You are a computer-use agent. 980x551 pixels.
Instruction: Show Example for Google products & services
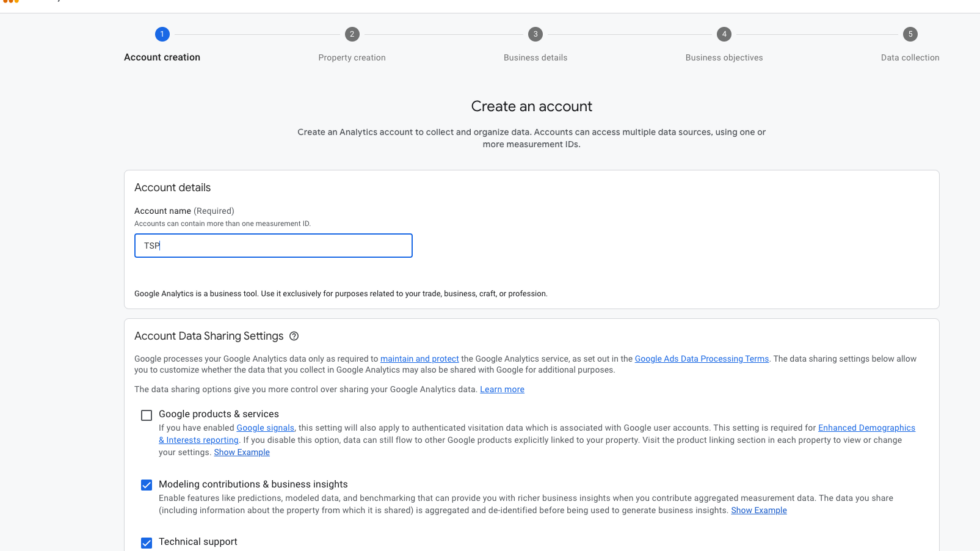point(242,452)
